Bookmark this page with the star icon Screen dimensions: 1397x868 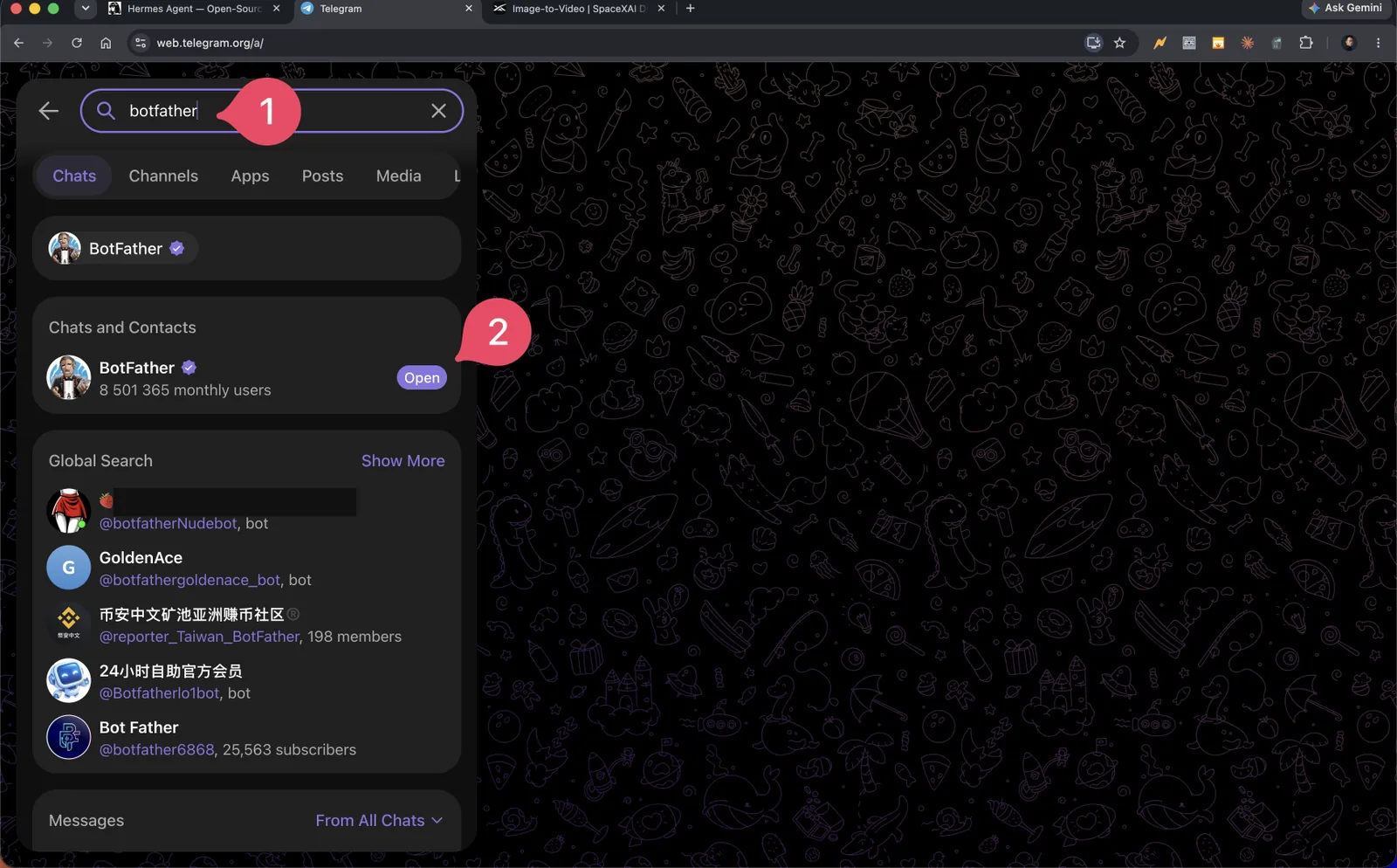pyautogui.click(x=1119, y=43)
